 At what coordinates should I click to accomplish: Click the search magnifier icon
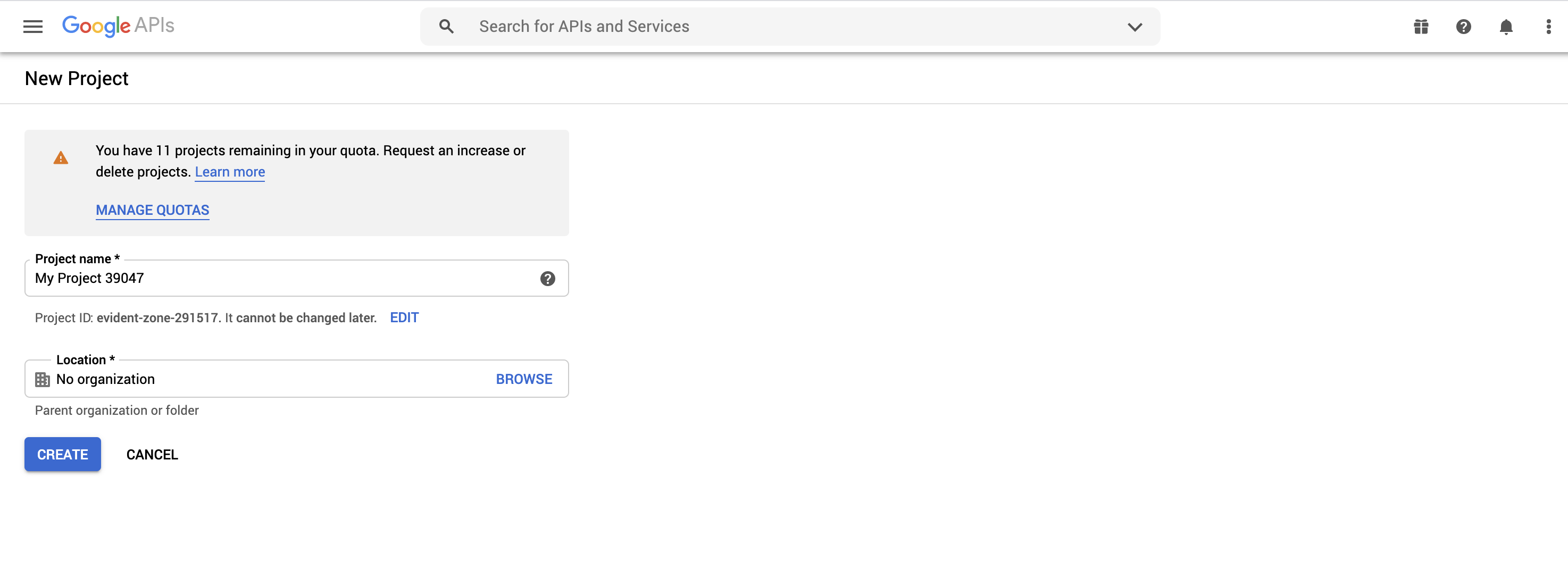[x=446, y=26]
